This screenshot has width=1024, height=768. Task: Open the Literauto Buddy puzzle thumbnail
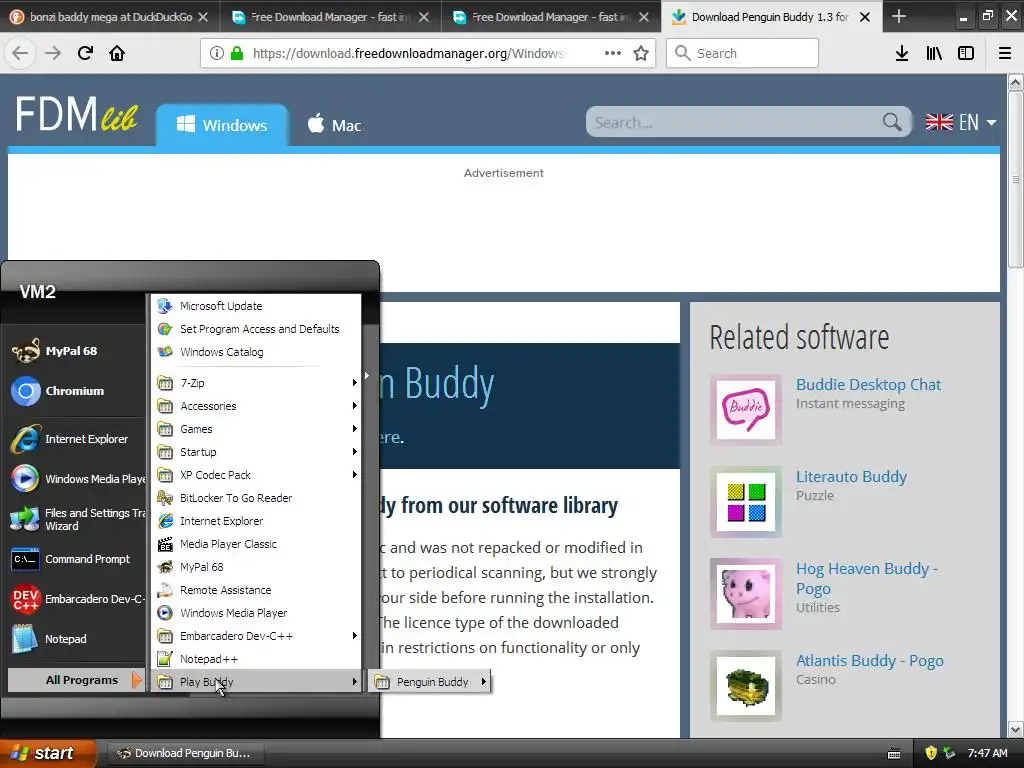746,502
